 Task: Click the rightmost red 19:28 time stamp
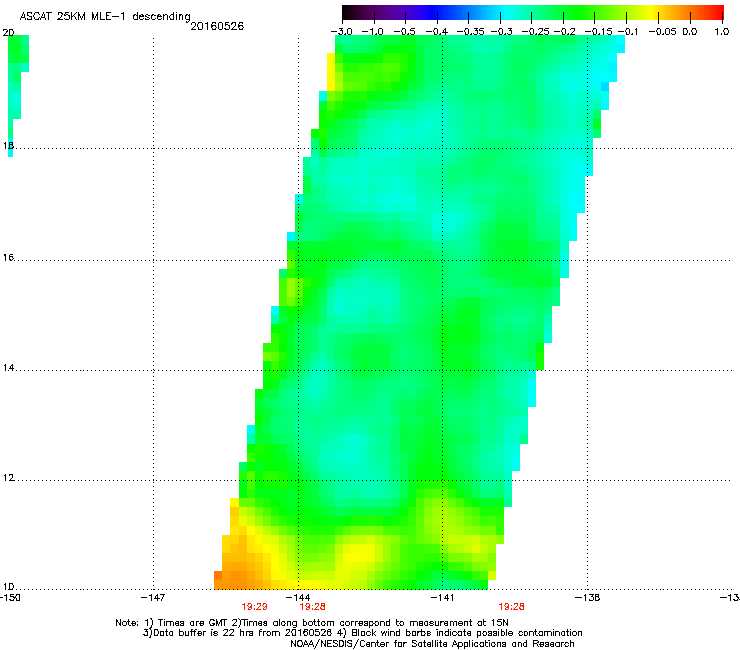point(512,607)
